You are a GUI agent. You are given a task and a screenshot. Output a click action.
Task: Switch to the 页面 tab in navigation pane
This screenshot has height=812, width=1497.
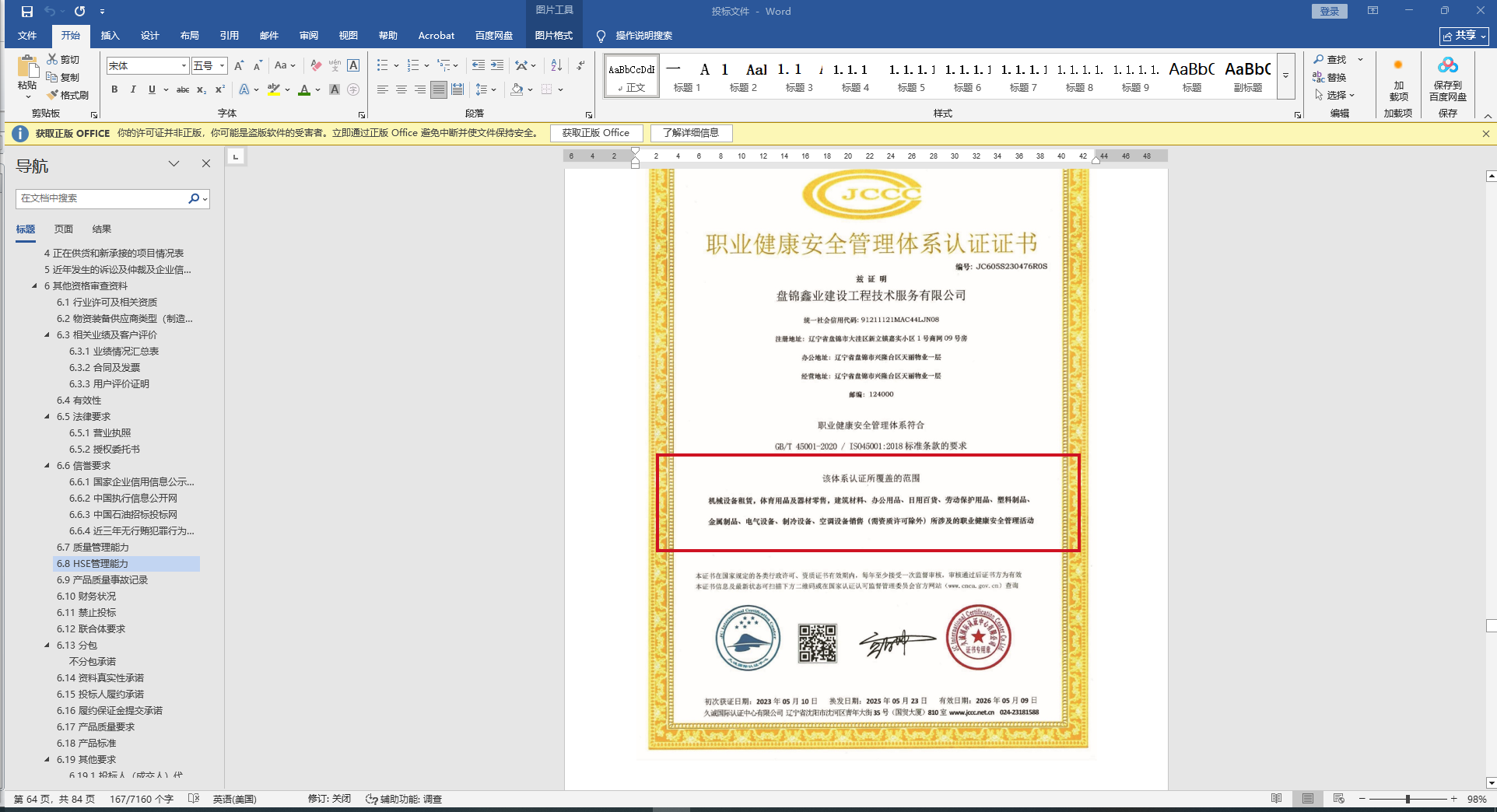pos(64,229)
